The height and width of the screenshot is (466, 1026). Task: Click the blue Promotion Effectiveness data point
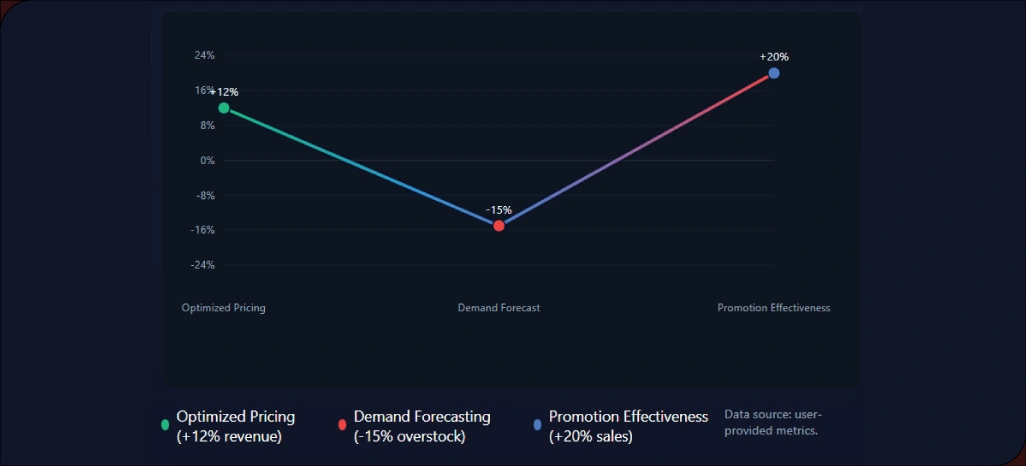coord(774,73)
